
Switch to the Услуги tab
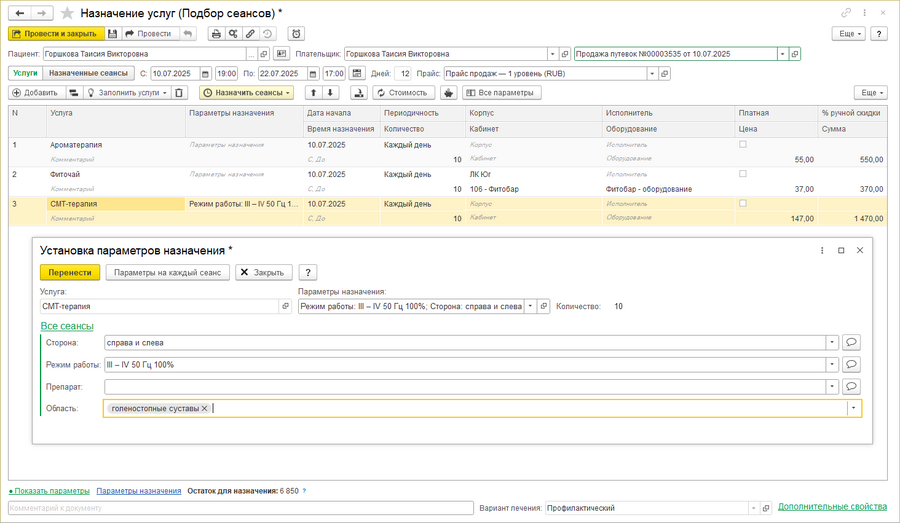(x=25, y=73)
